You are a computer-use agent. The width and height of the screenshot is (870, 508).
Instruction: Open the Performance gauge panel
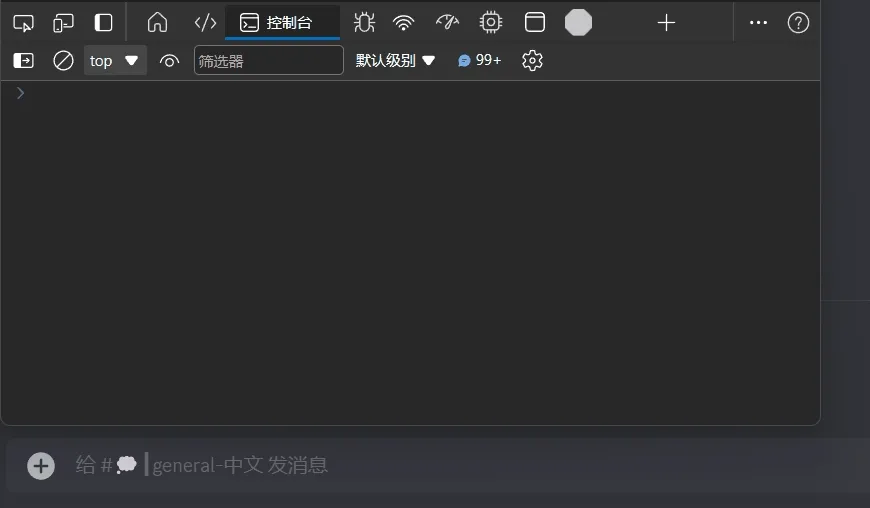coord(447,22)
